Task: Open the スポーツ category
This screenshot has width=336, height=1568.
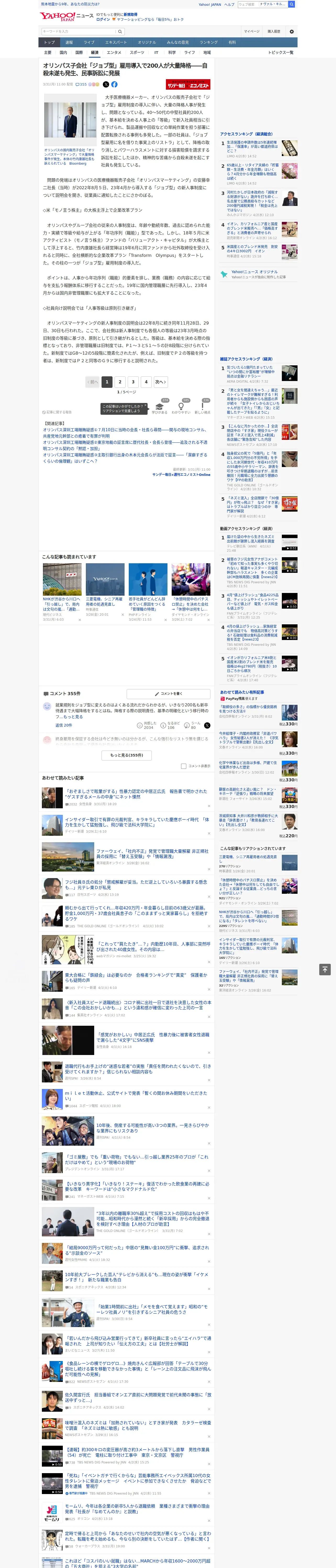Action: click(x=137, y=52)
